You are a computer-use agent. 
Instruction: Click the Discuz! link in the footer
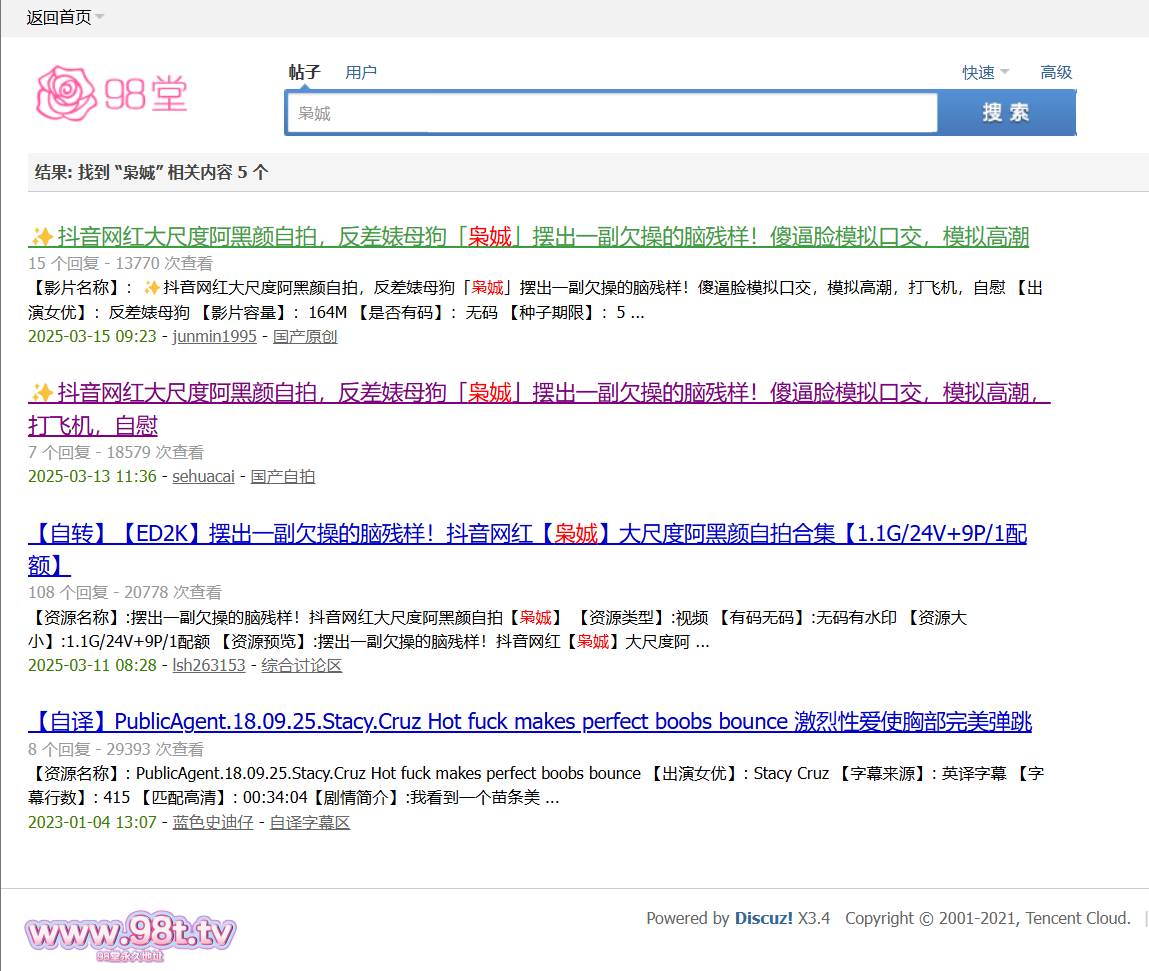(764, 918)
